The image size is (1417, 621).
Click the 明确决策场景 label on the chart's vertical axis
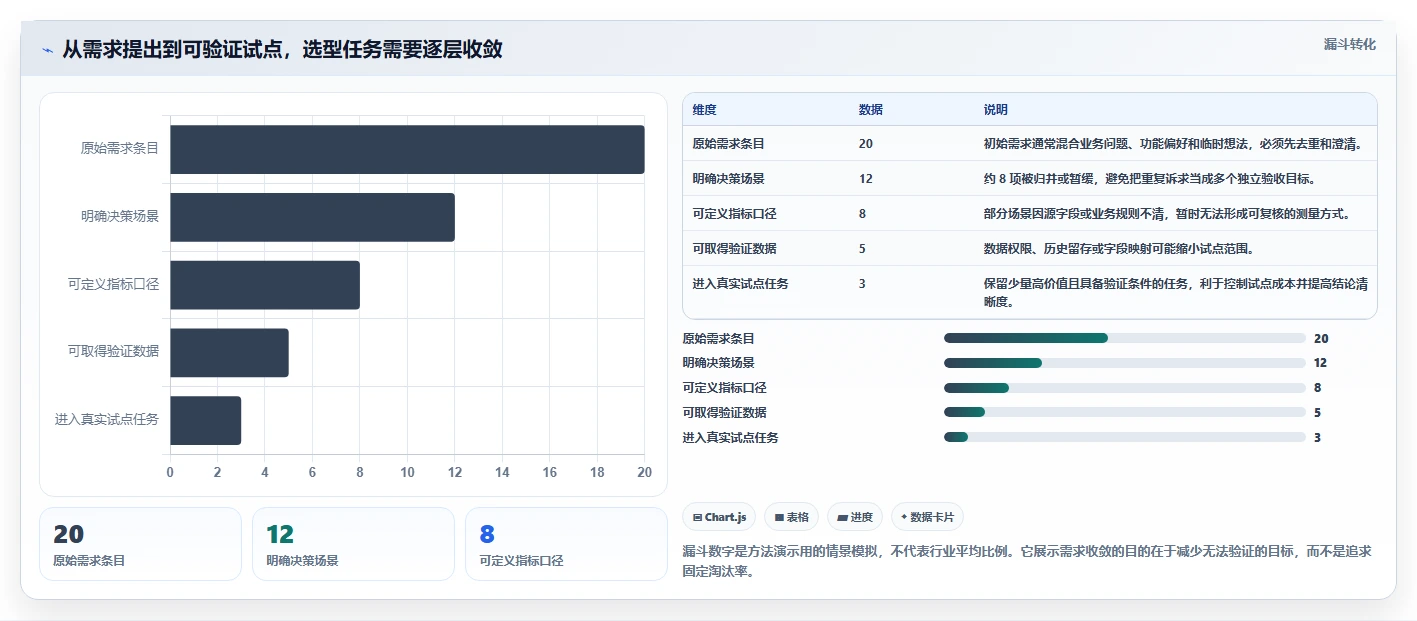click(x=120, y=216)
